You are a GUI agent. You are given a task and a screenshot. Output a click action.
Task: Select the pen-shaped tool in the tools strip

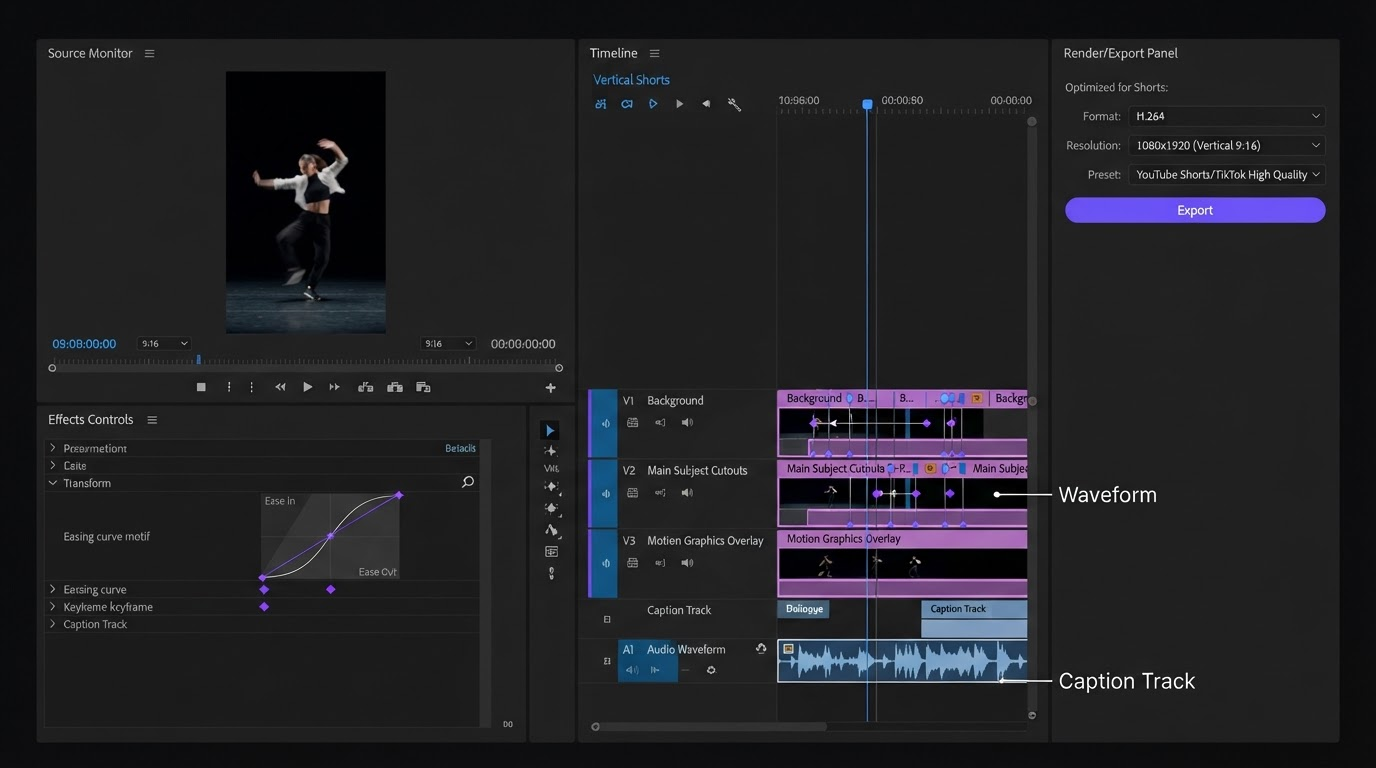click(551, 530)
